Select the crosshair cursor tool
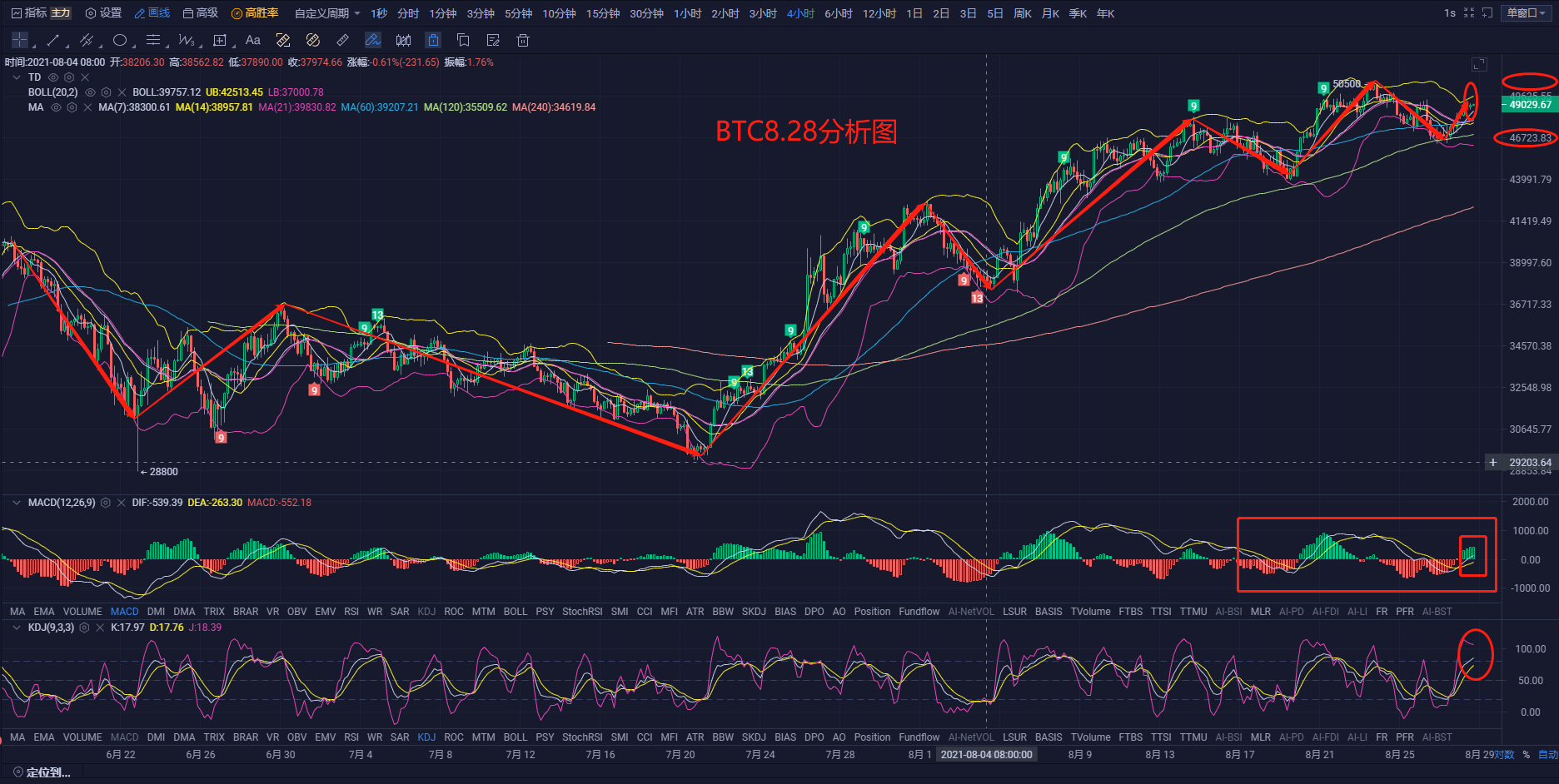1559x784 pixels. 20,40
